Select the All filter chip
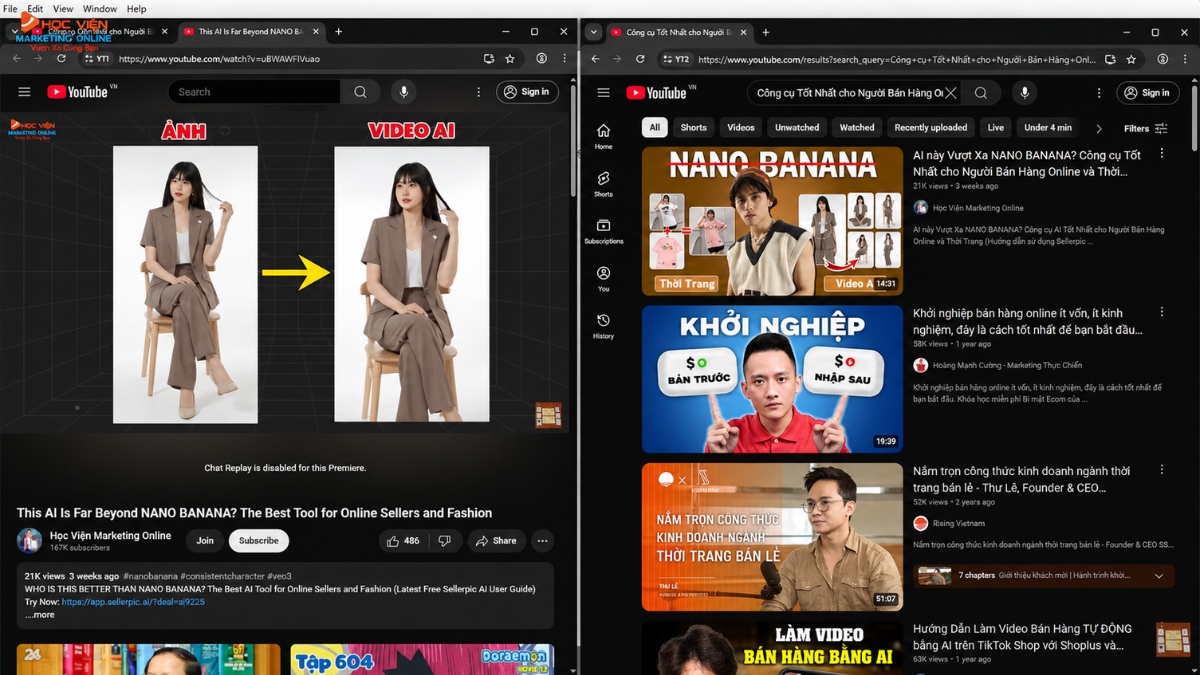Image resolution: width=1200 pixels, height=675 pixels. [655, 127]
